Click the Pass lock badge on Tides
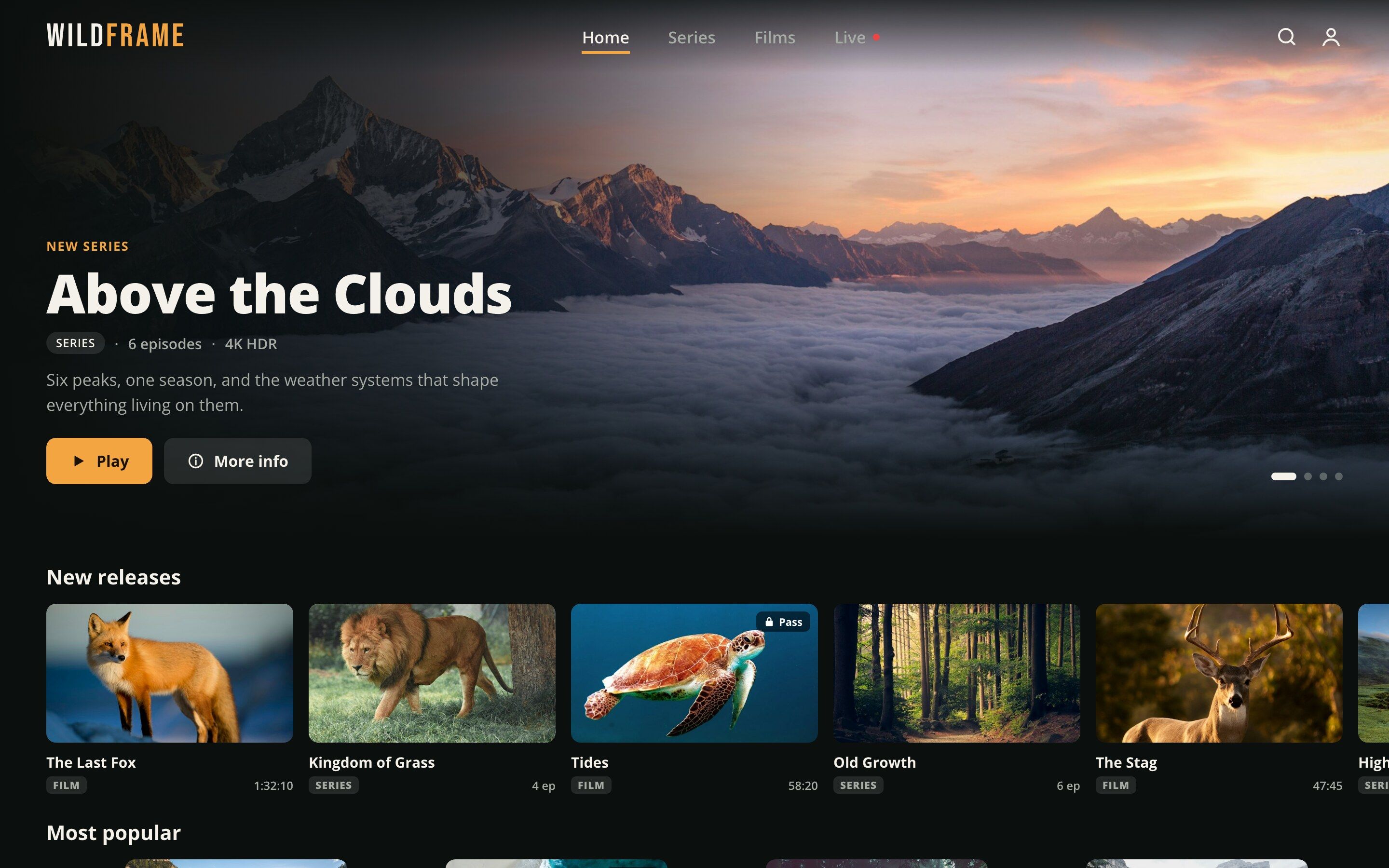Viewport: 1389px width, 868px height. tap(783, 622)
